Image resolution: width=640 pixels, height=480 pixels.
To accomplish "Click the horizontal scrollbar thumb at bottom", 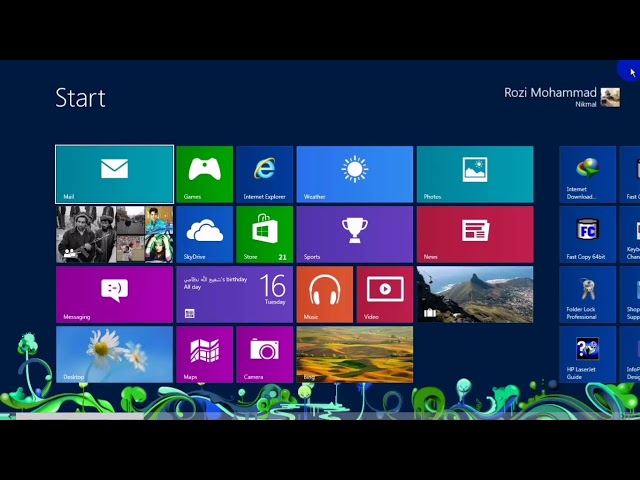I will tap(80, 416).
